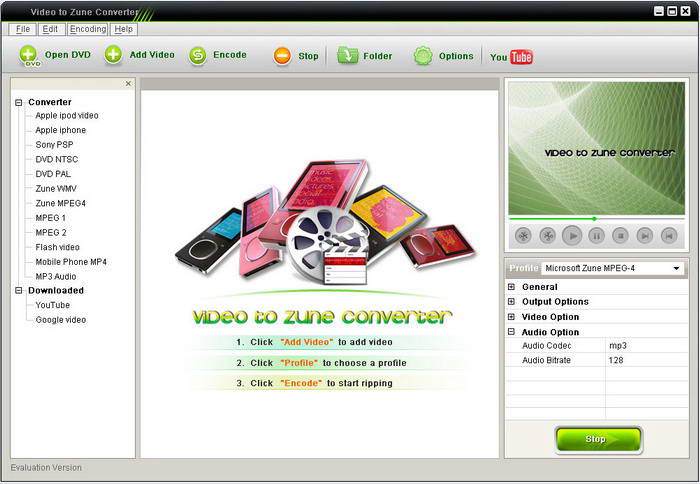Screen dimensions: 700x484
Task: Expand the Video Option section
Action: (512, 317)
